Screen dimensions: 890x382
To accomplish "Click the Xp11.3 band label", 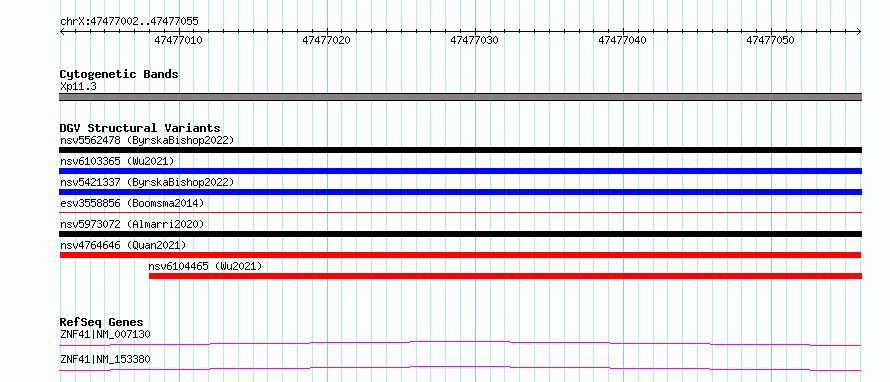I will click(x=78, y=87).
